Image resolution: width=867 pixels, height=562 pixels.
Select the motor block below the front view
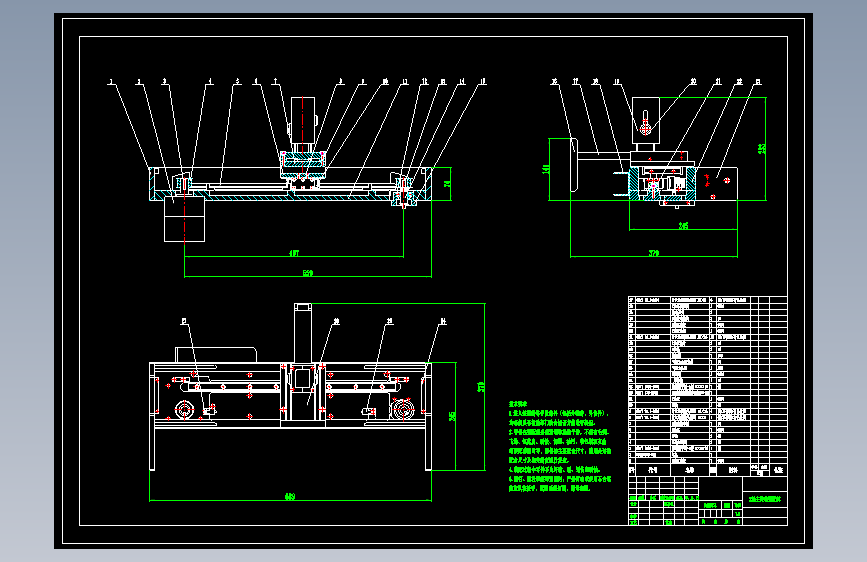[x=185, y=220]
